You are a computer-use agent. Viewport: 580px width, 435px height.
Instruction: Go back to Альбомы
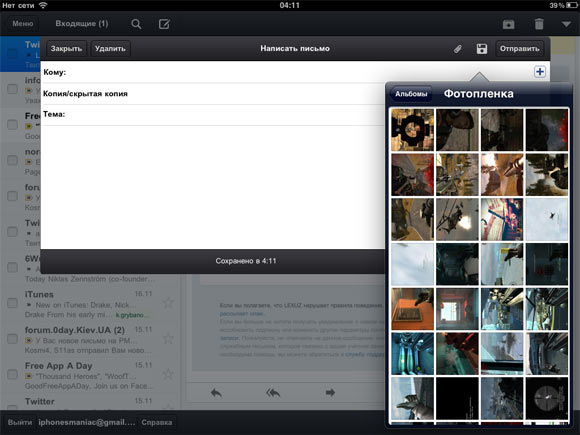411,94
